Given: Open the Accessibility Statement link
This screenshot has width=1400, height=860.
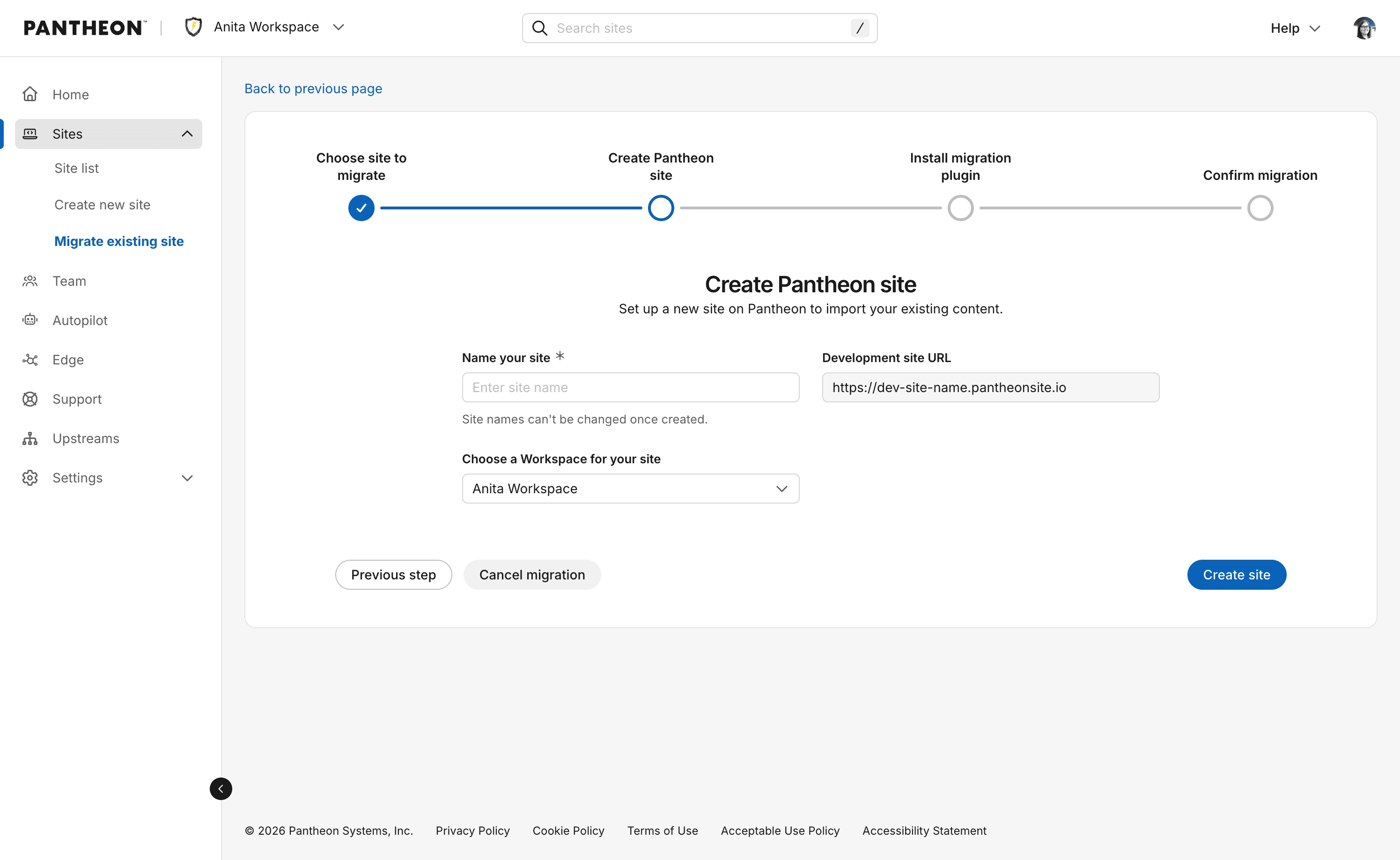Looking at the screenshot, I should [x=924, y=830].
